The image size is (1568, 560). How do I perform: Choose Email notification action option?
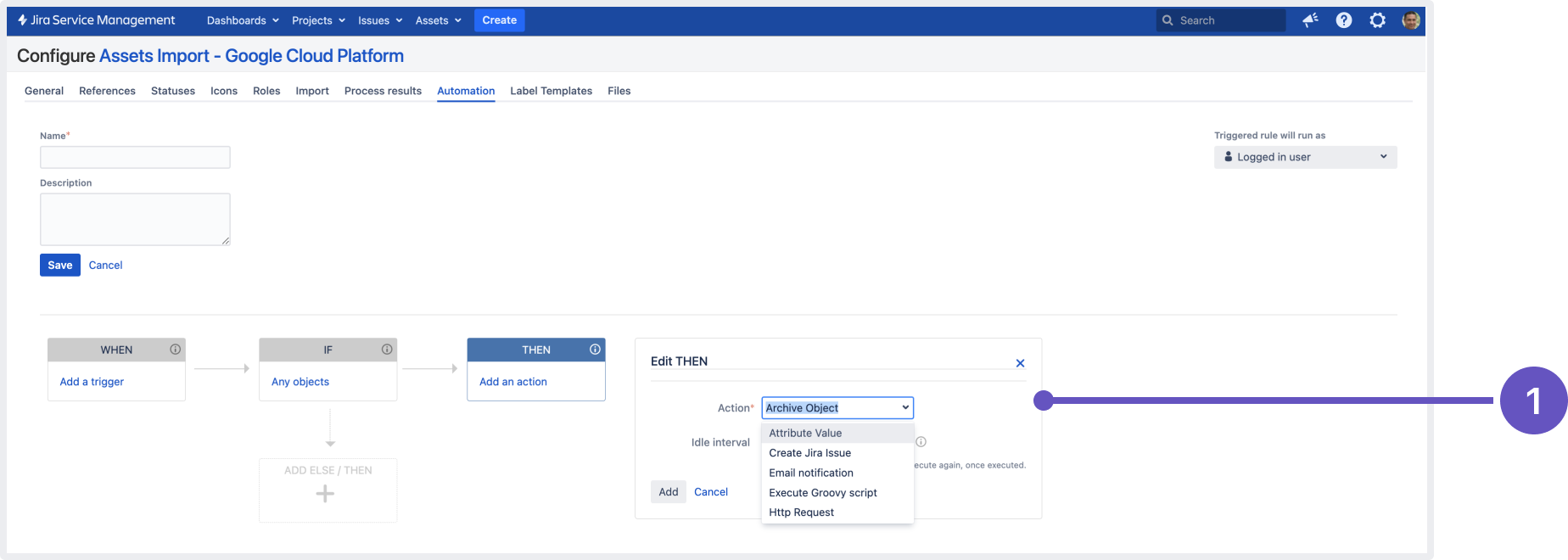pyautogui.click(x=837, y=473)
